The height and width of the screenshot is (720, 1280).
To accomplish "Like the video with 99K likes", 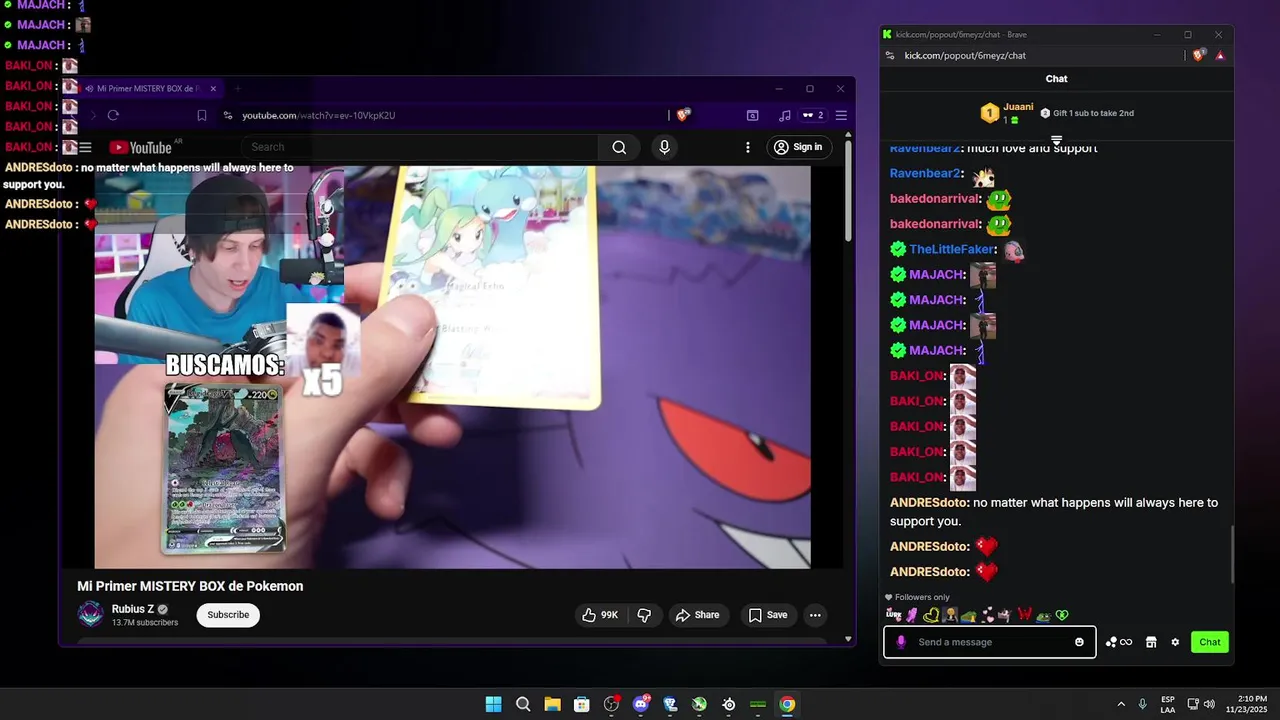I will tap(600, 615).
